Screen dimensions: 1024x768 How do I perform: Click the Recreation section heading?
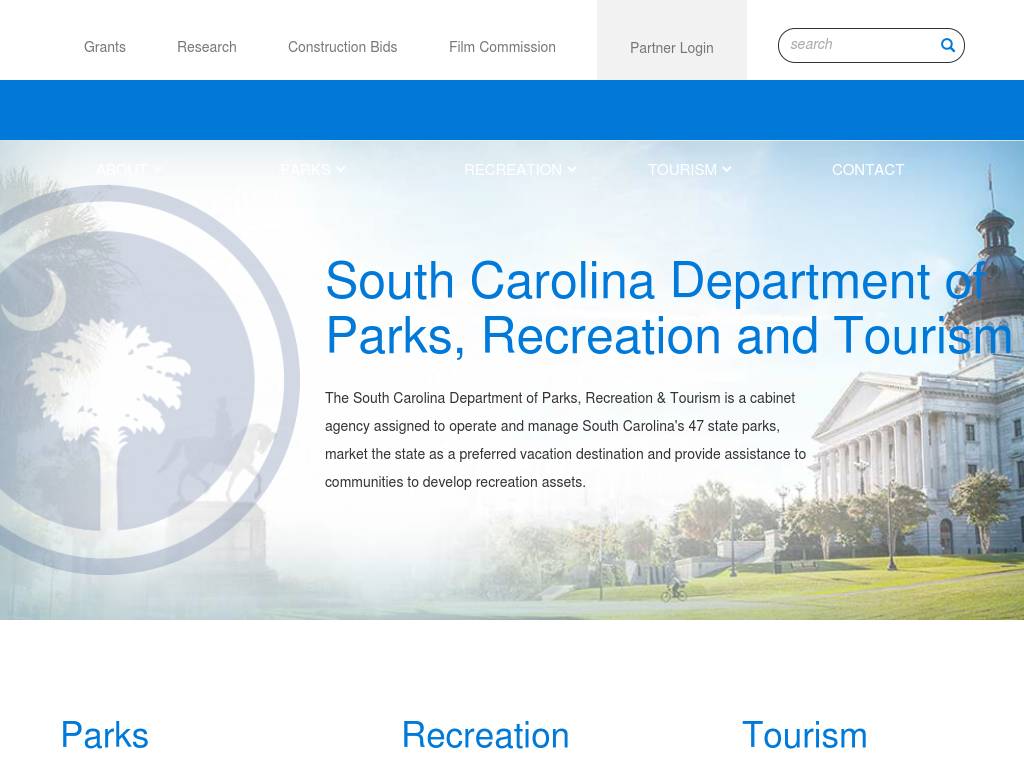pyautogui.click(x=485, y=735)
